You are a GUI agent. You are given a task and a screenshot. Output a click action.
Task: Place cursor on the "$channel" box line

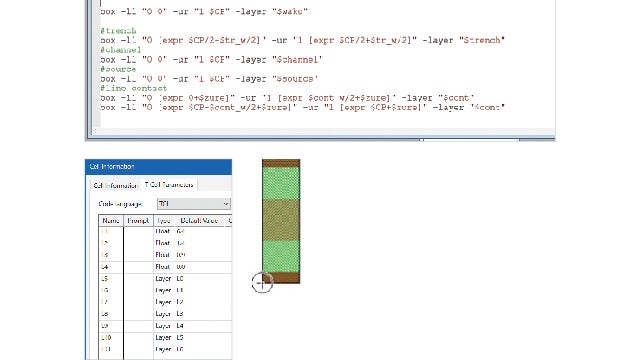[x=211, y=60]
